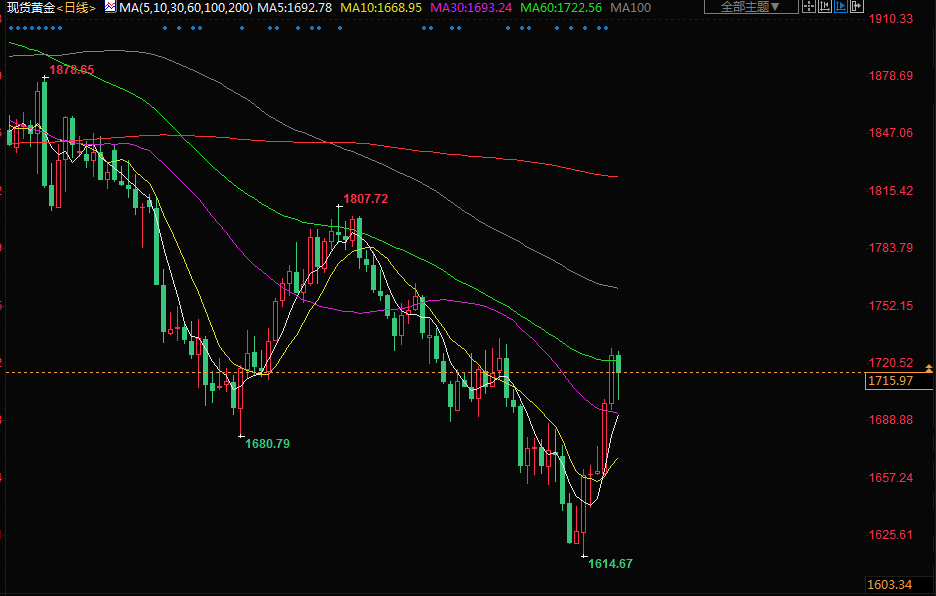Open the 全部主题 dropdown
Image resolution: width=936 pixels, height=596 pixels.
point(751,7)
